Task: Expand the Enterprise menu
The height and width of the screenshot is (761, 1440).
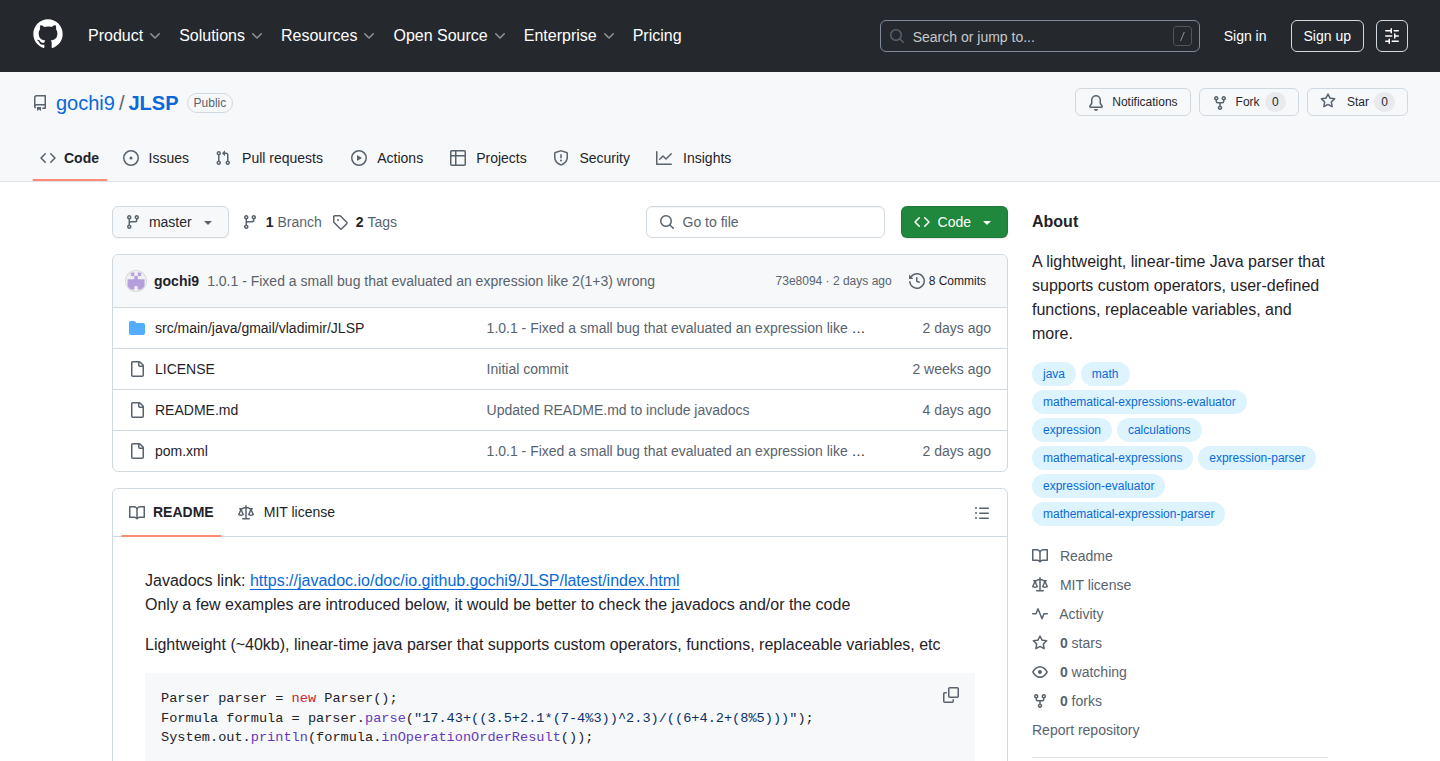Action: click(x=569, y=36)
